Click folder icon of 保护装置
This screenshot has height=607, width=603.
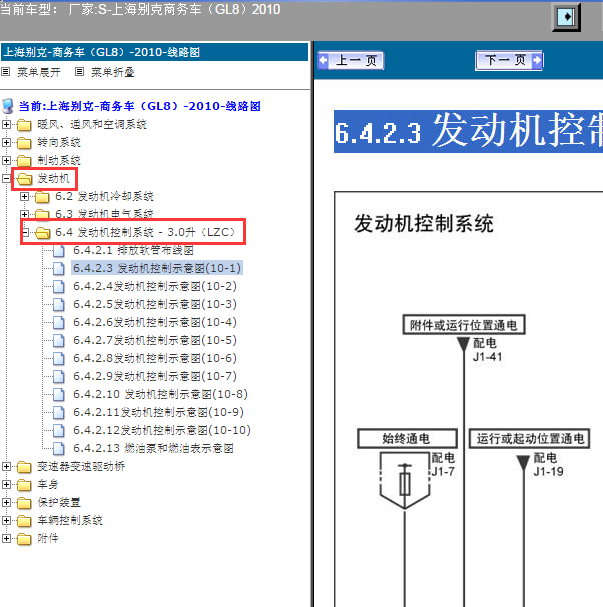tap(24, 503)
